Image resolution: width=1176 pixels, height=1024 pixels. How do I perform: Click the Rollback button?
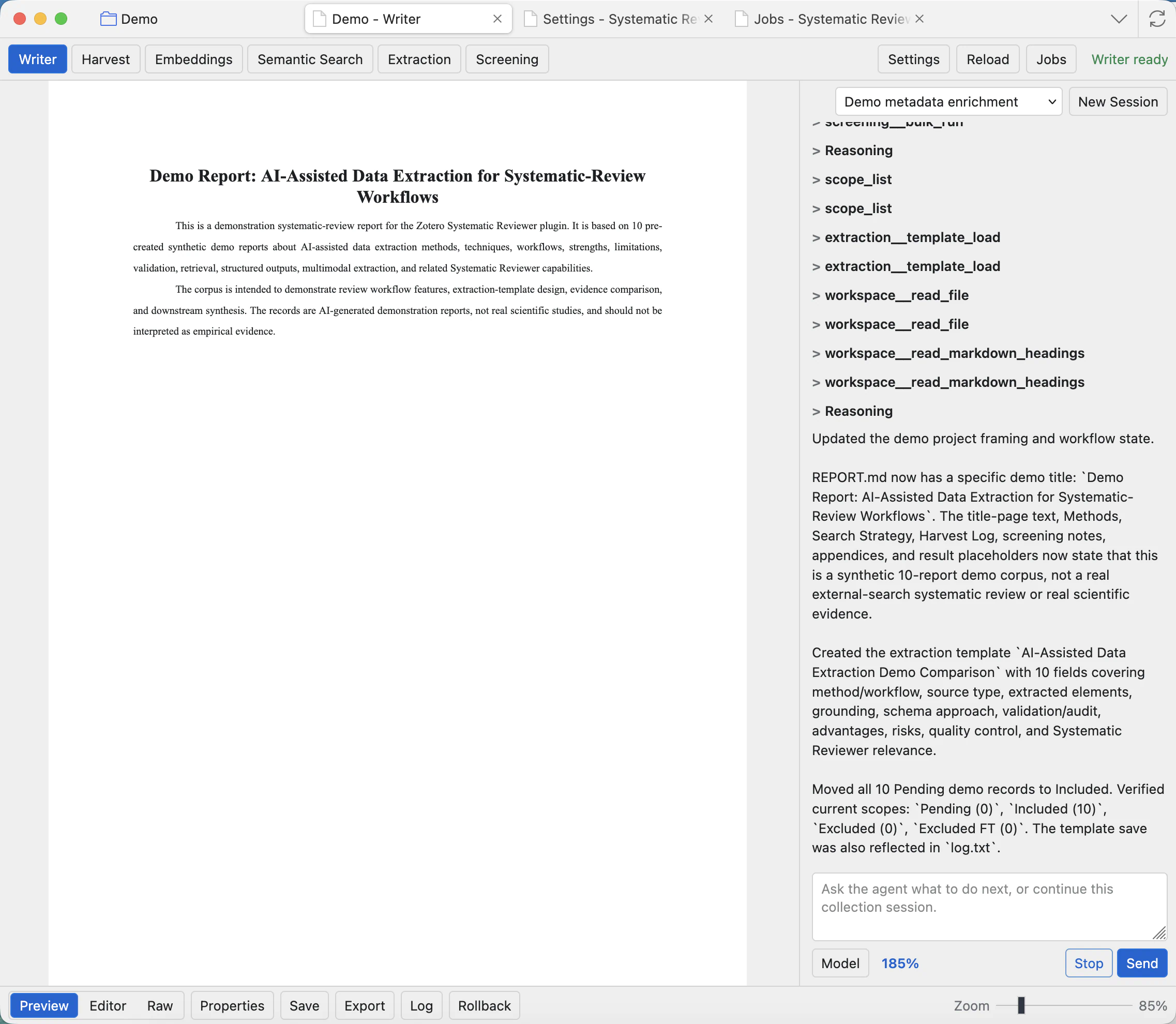(x=484, y=1006)
